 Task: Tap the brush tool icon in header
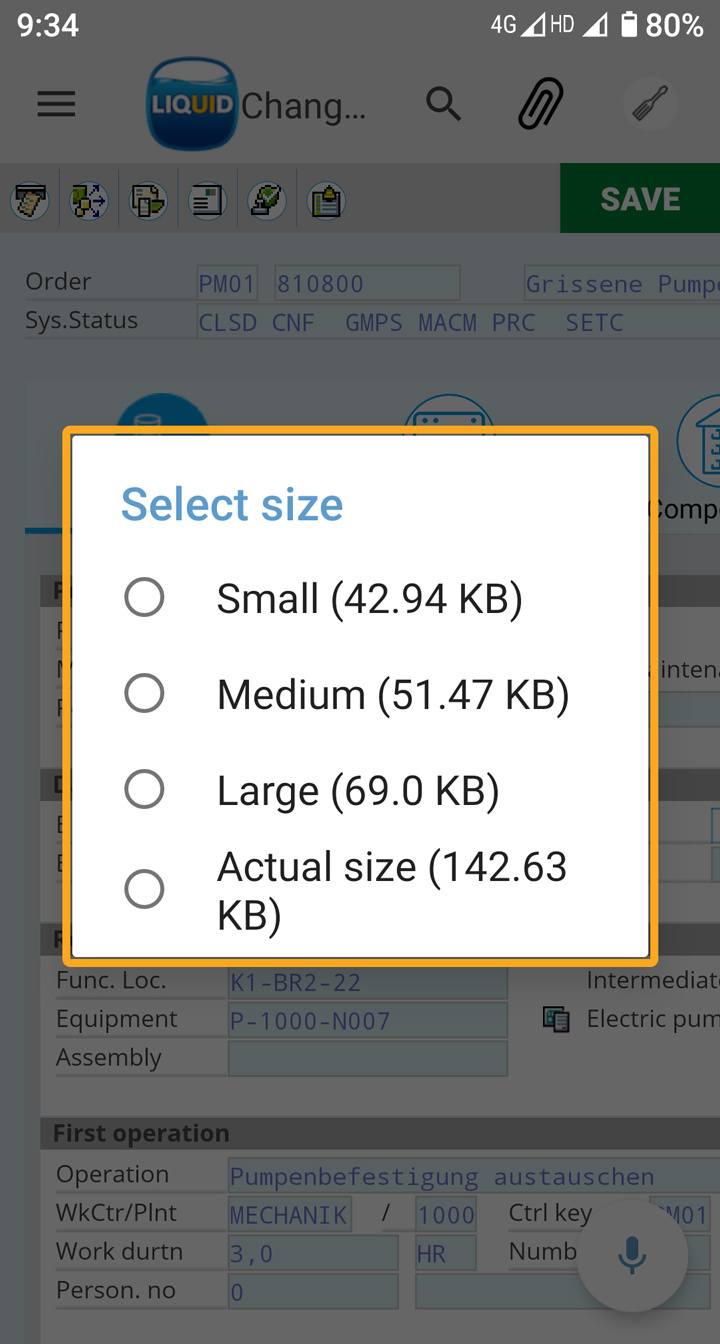[x=650, y=104]
